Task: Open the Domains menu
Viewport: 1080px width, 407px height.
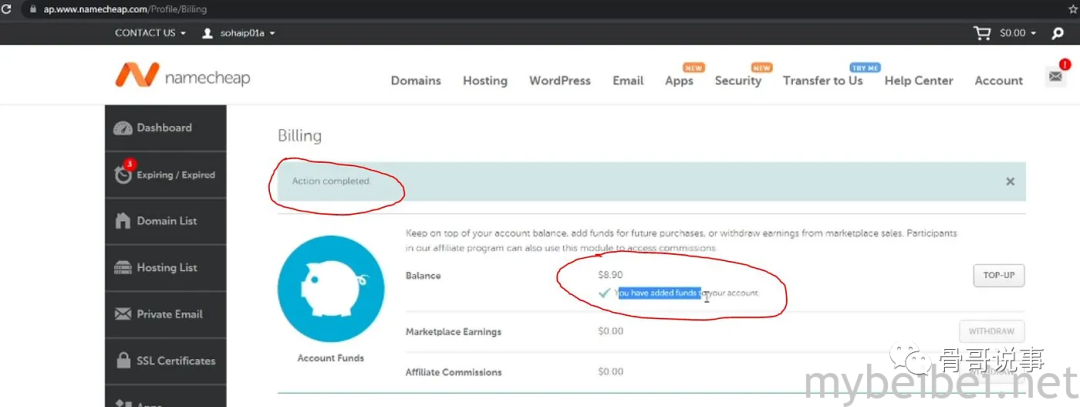Action: 416,81
